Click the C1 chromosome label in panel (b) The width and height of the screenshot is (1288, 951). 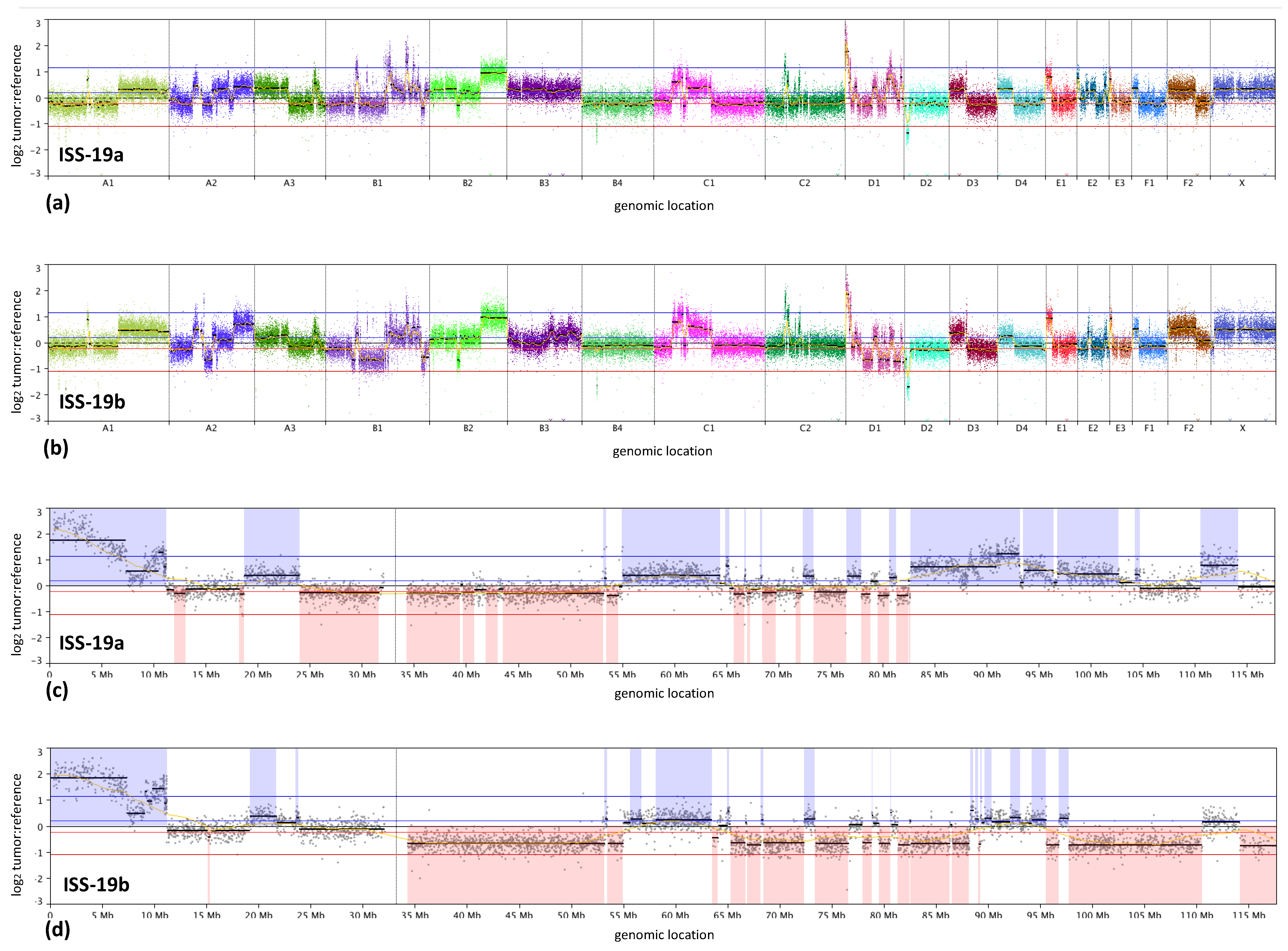(709, 428)
